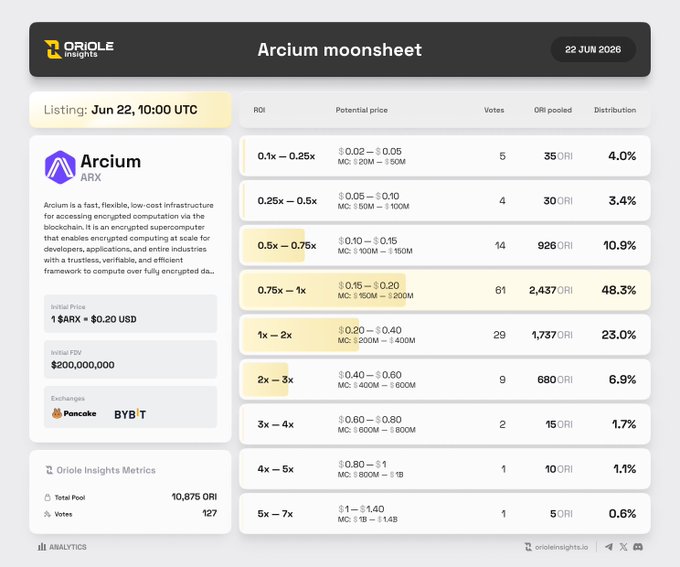This screenshot has width=680, height=567.
Task: Open the orioleinsights.io link
Action: point(561,547)
